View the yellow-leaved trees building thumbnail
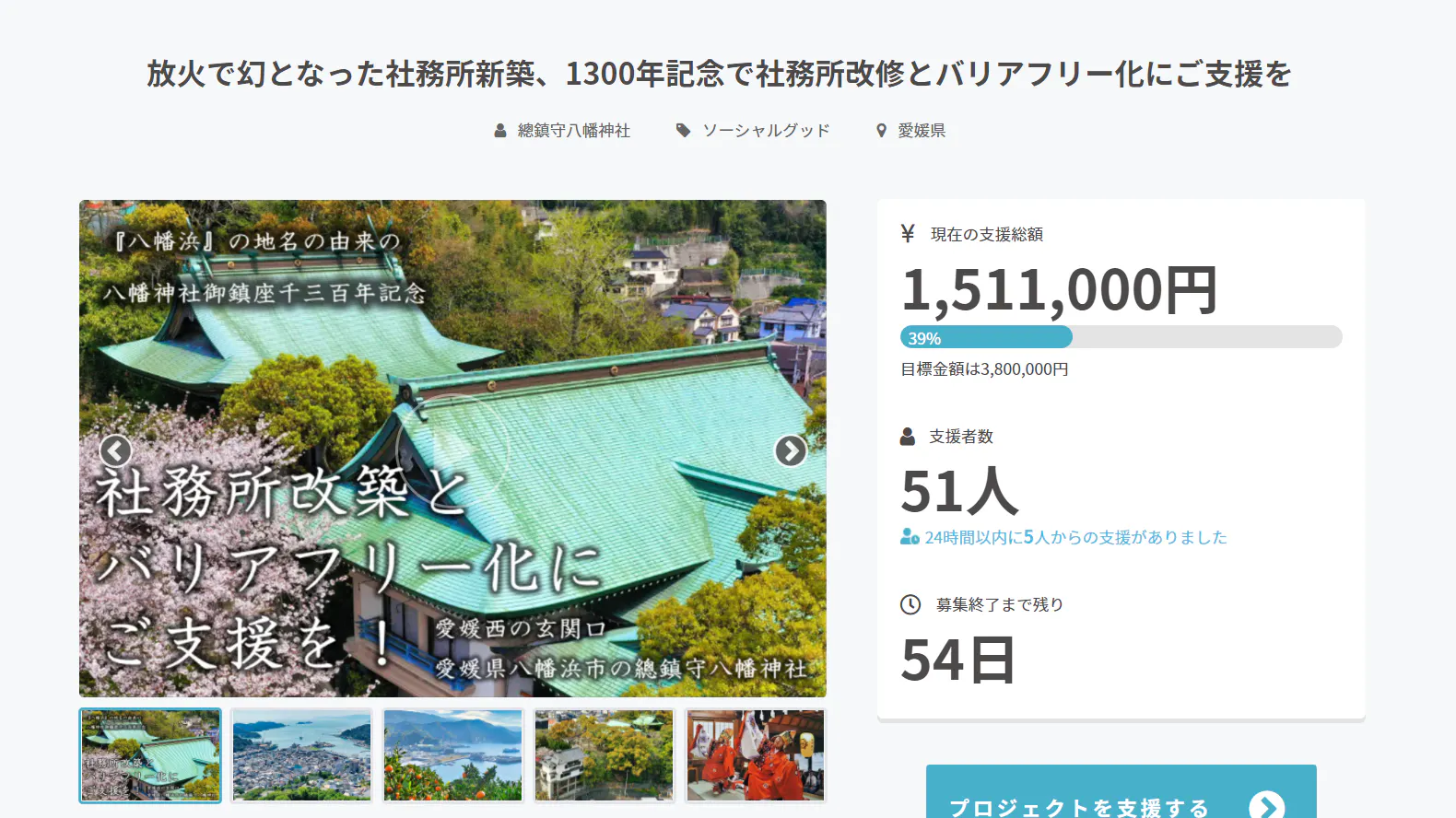Screen dimensions: 1456x818 pos(604,755)
